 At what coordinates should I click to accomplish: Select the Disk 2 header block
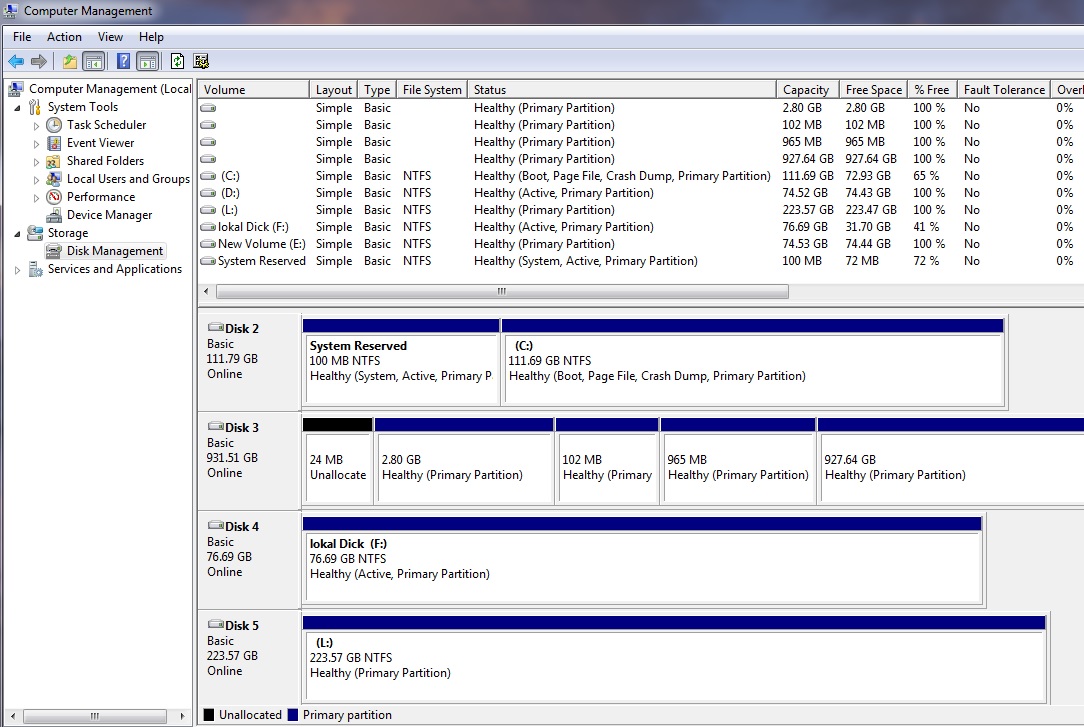coord(250,363)
